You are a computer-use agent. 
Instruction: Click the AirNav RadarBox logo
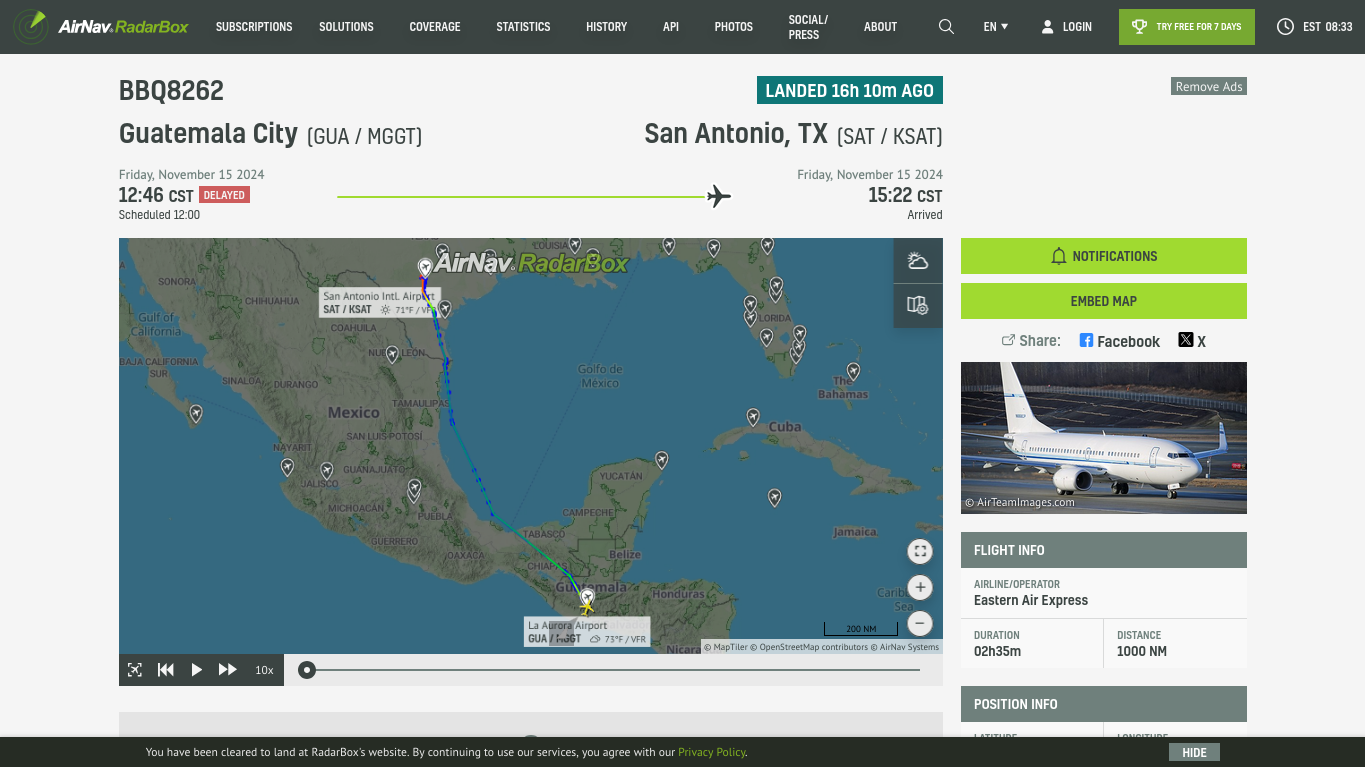click(x=101, y=26)
